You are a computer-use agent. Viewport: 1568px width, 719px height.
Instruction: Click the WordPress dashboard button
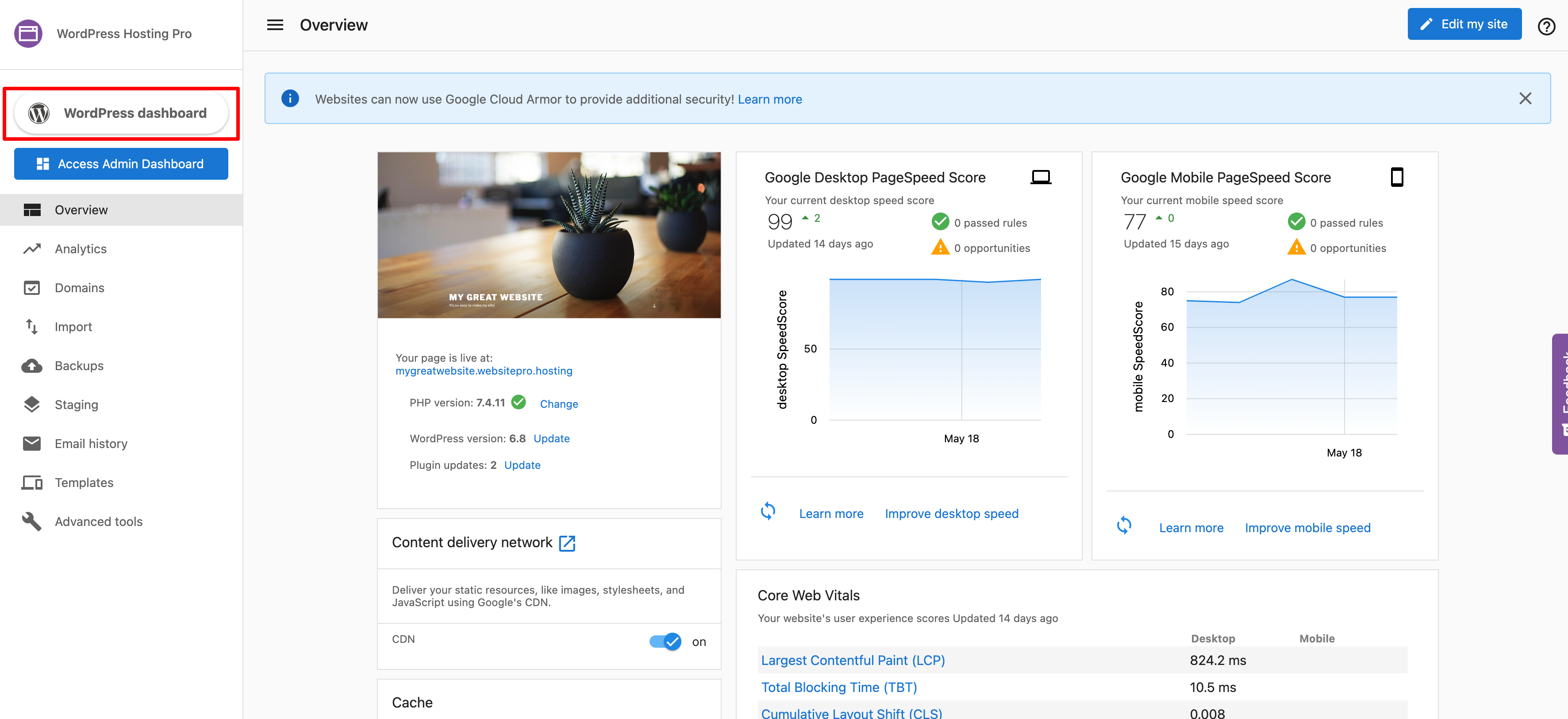tap(121, 113)
